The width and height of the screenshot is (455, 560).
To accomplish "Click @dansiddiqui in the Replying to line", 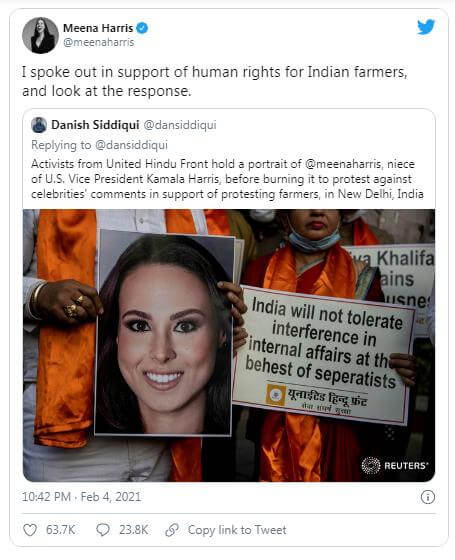I will point(131,145).
